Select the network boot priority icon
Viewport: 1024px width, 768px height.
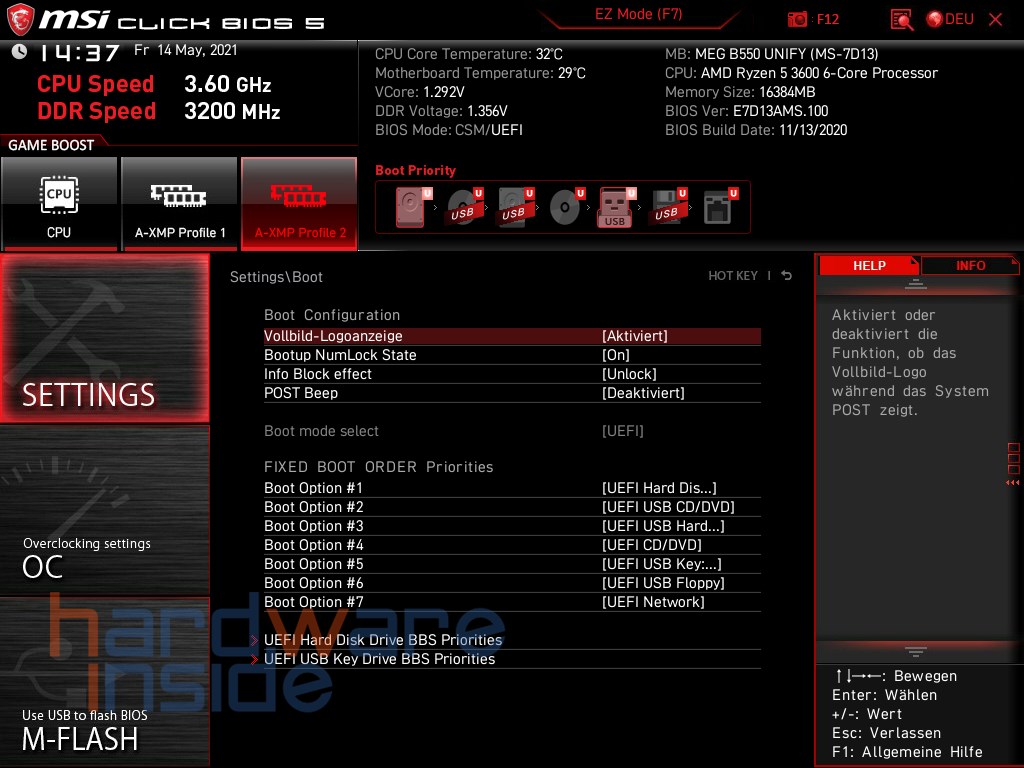[x=719, y=207]
